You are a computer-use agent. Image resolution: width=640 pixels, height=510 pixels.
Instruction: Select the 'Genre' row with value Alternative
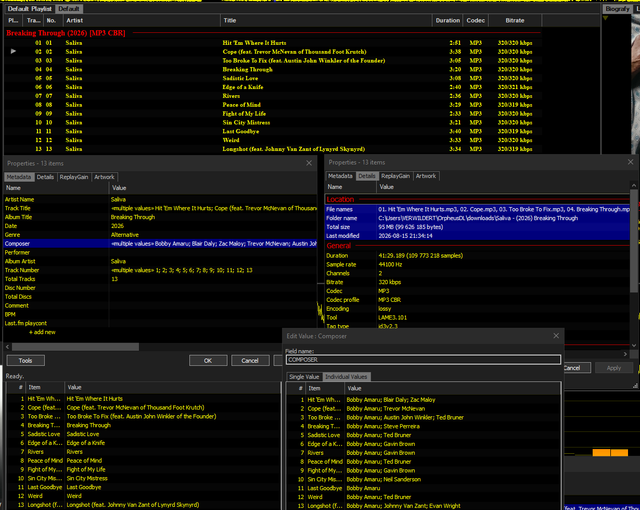coord(160,235)
